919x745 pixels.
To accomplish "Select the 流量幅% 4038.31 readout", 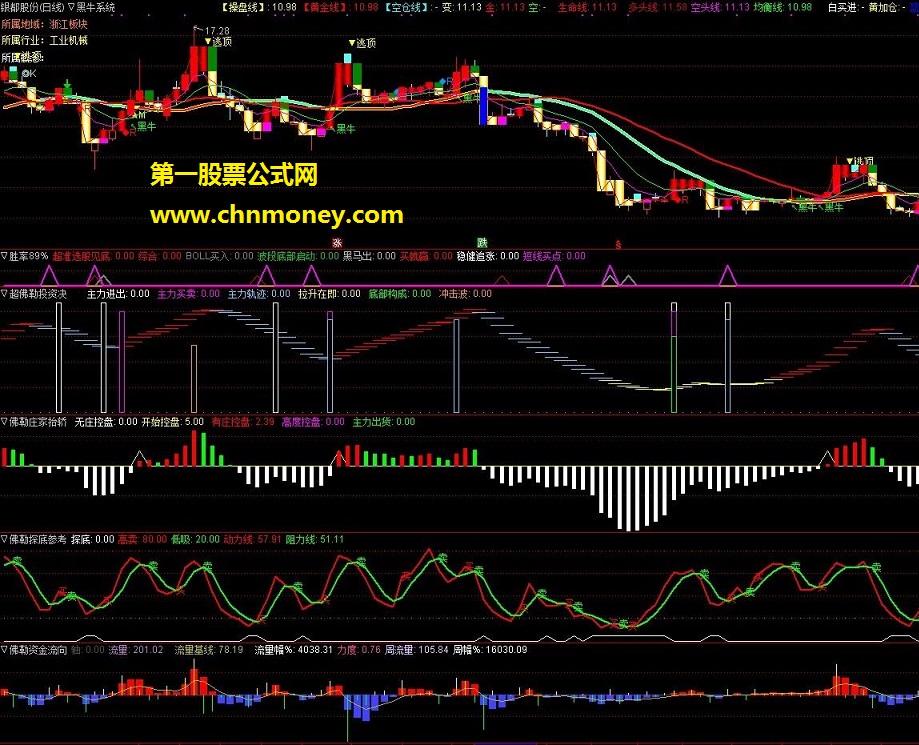I will [x=294, y=650].
